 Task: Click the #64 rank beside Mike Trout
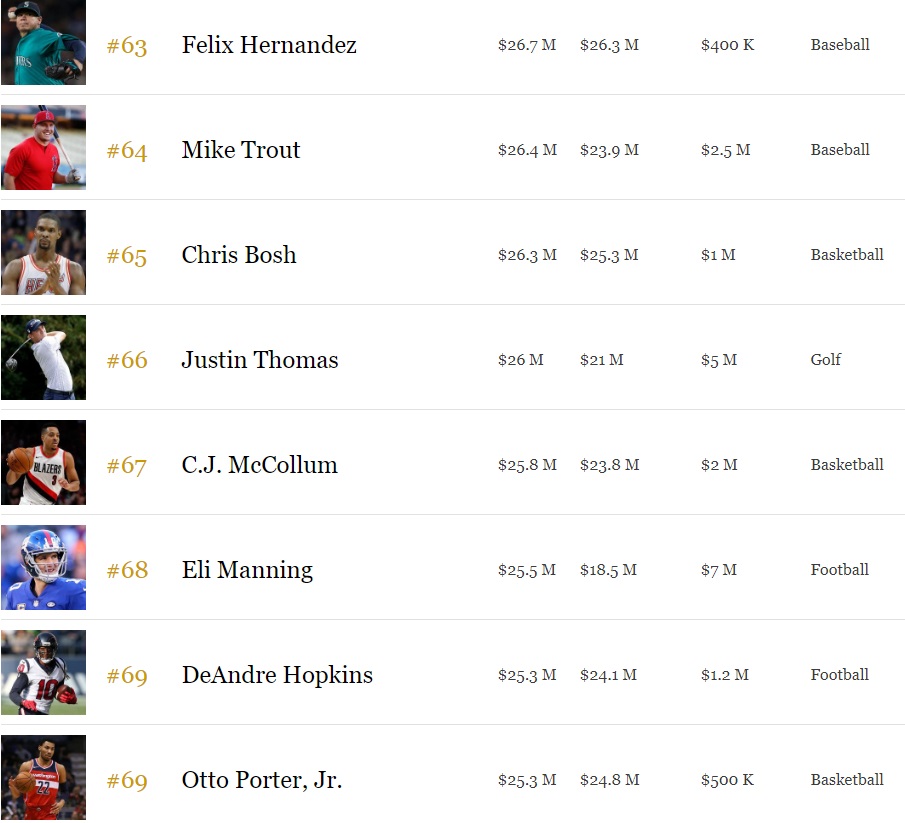127,150
